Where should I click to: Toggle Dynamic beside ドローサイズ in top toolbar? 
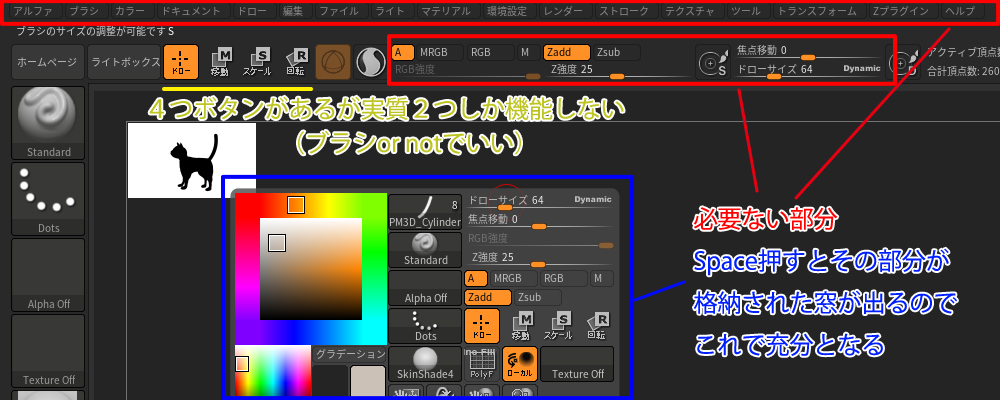862,68
